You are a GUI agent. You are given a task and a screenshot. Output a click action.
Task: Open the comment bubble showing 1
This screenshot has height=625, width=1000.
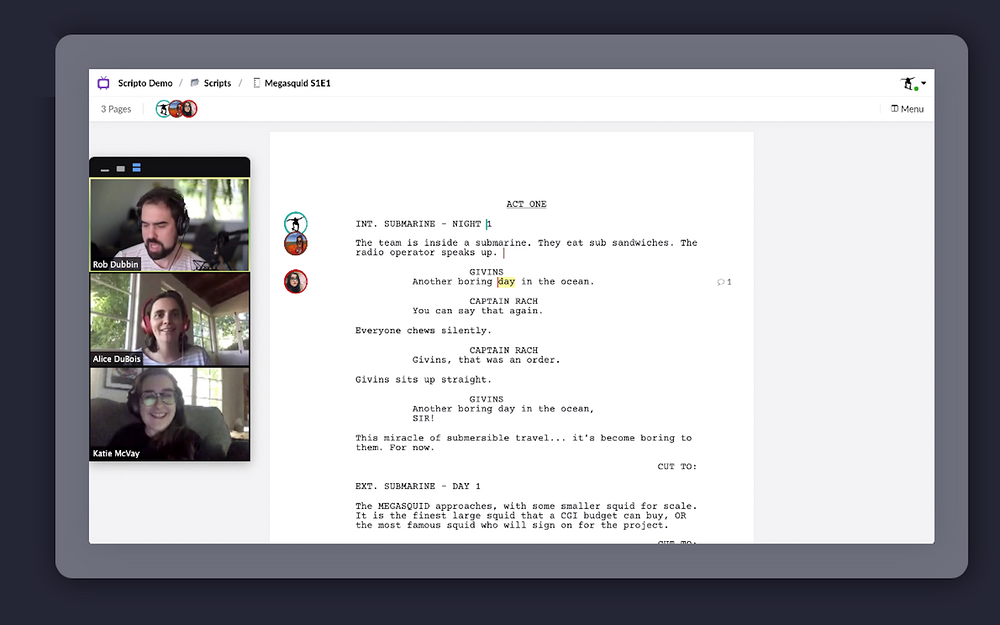tap(724, 282)
